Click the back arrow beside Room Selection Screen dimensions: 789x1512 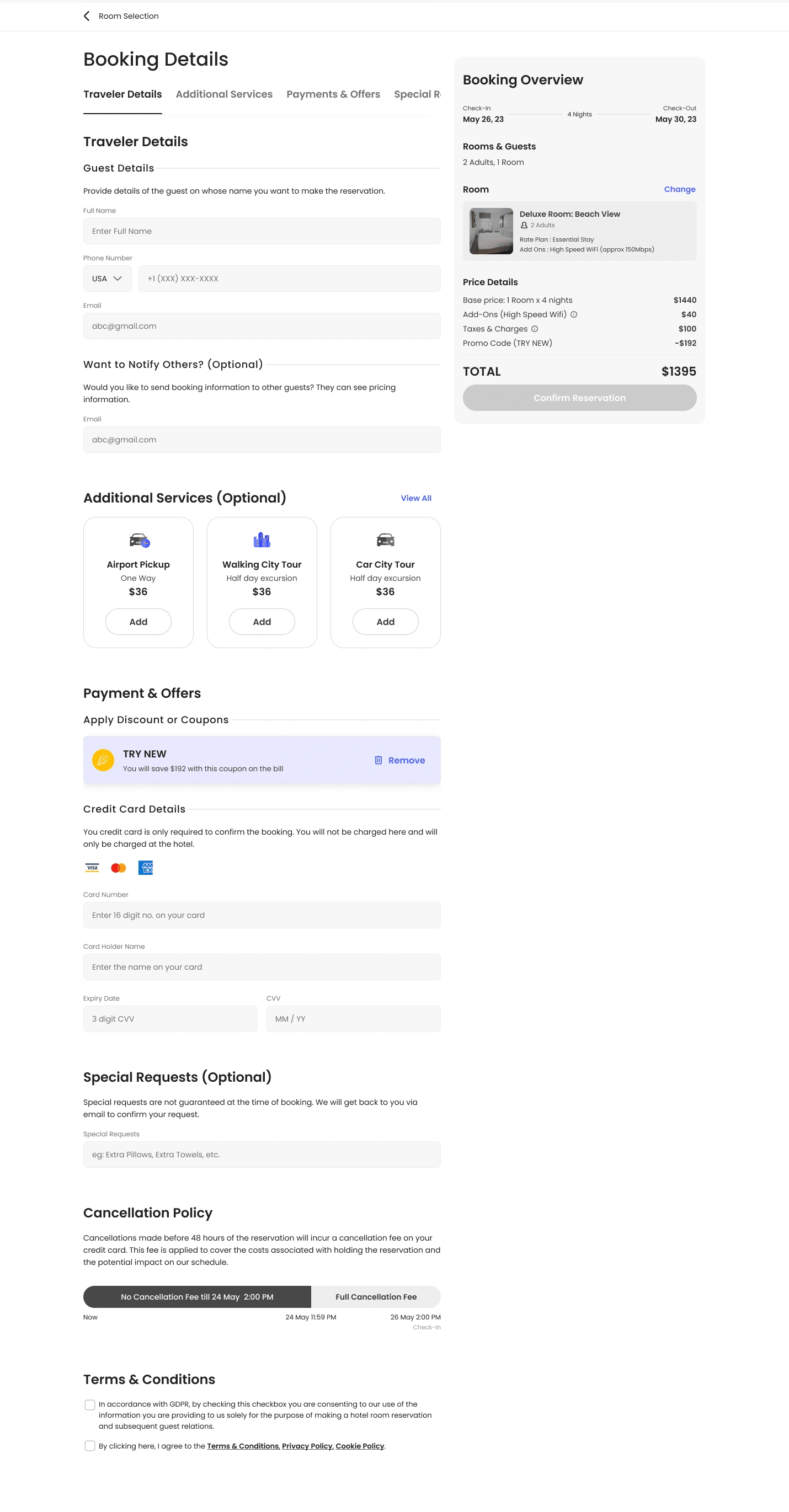[87, 16]
